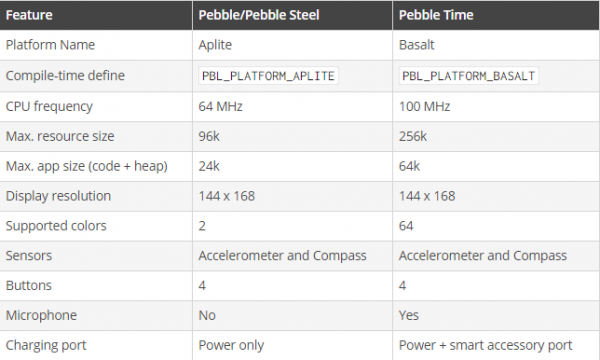Click the 24k app size value

(209, 166)
